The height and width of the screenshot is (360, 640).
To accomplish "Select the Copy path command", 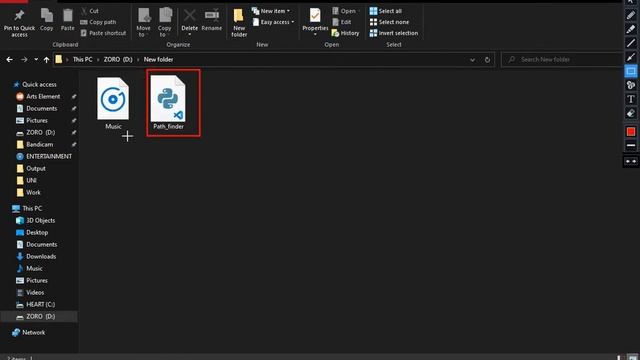I will (98, 22).
